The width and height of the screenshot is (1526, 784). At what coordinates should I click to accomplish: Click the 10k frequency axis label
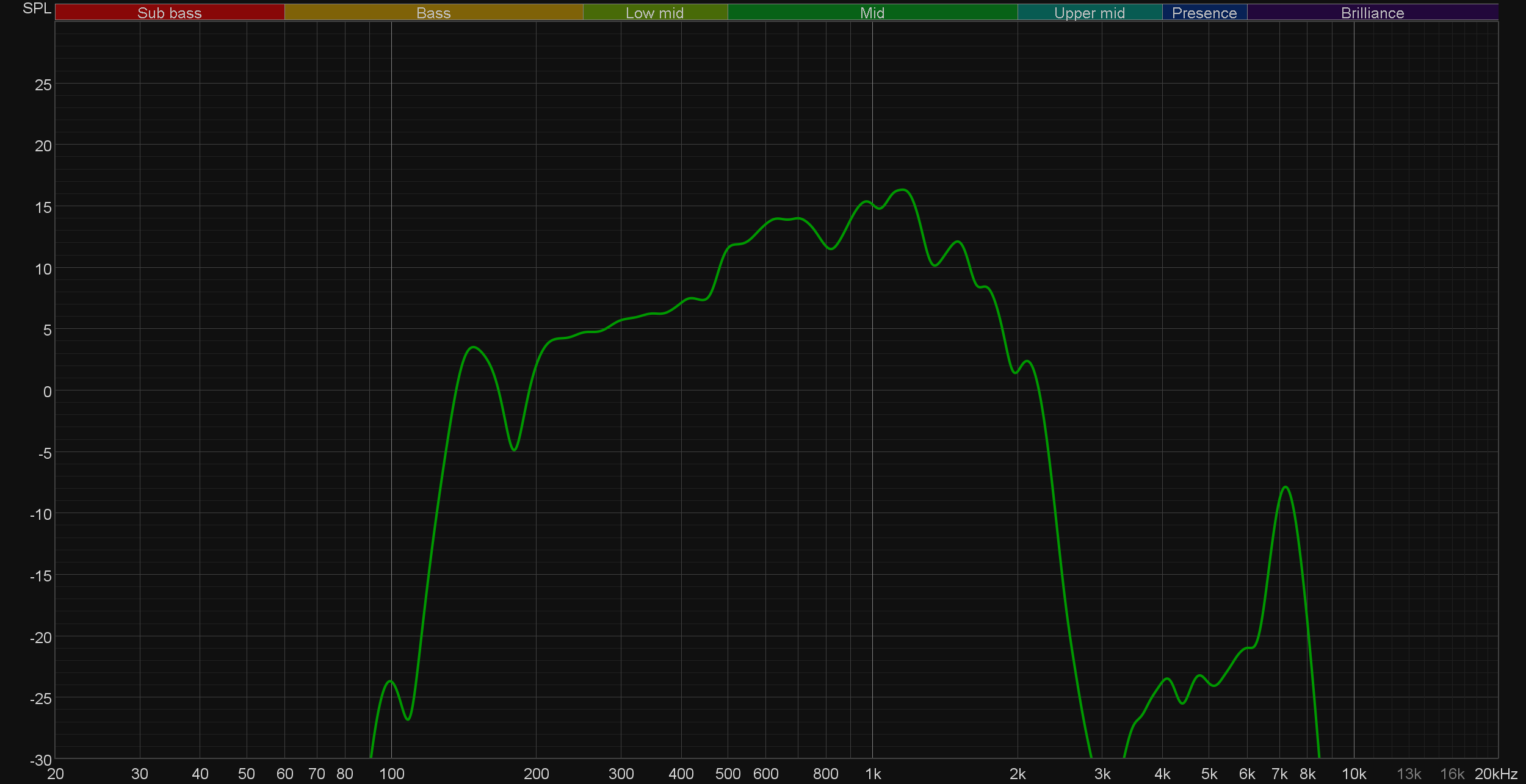(1353, 774)
